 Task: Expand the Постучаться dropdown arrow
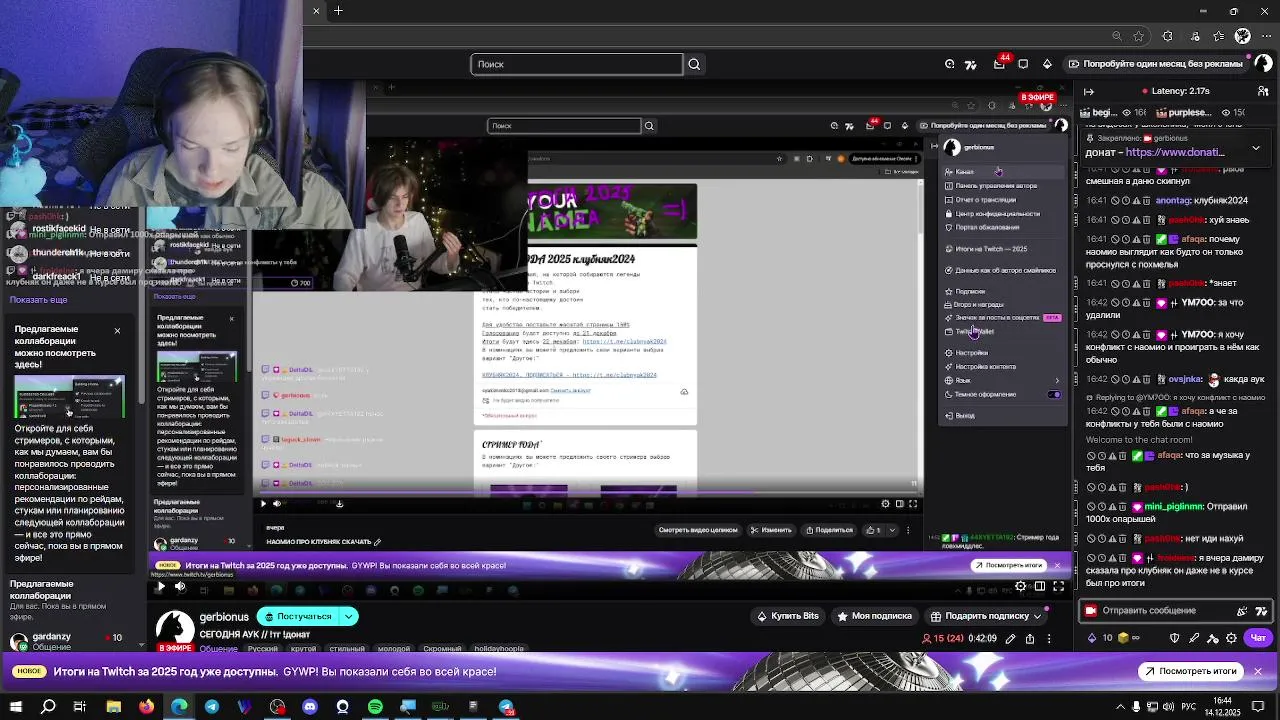[x=348, y=616]
